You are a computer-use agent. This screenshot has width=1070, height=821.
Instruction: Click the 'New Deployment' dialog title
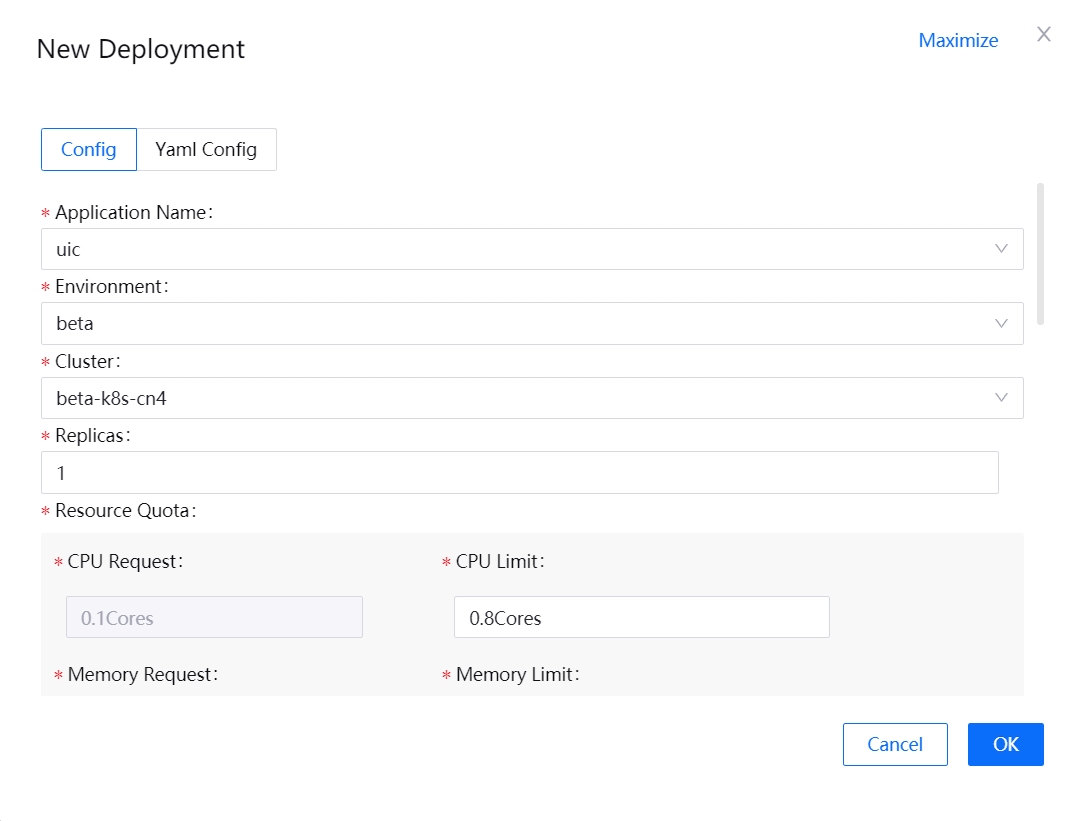point(141,49)
